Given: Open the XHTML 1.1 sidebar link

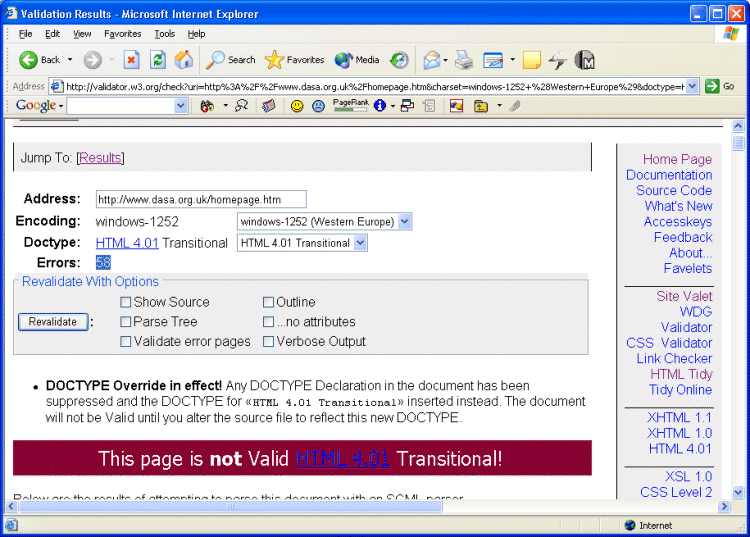Looking at the screenshot, I should 679,417.
